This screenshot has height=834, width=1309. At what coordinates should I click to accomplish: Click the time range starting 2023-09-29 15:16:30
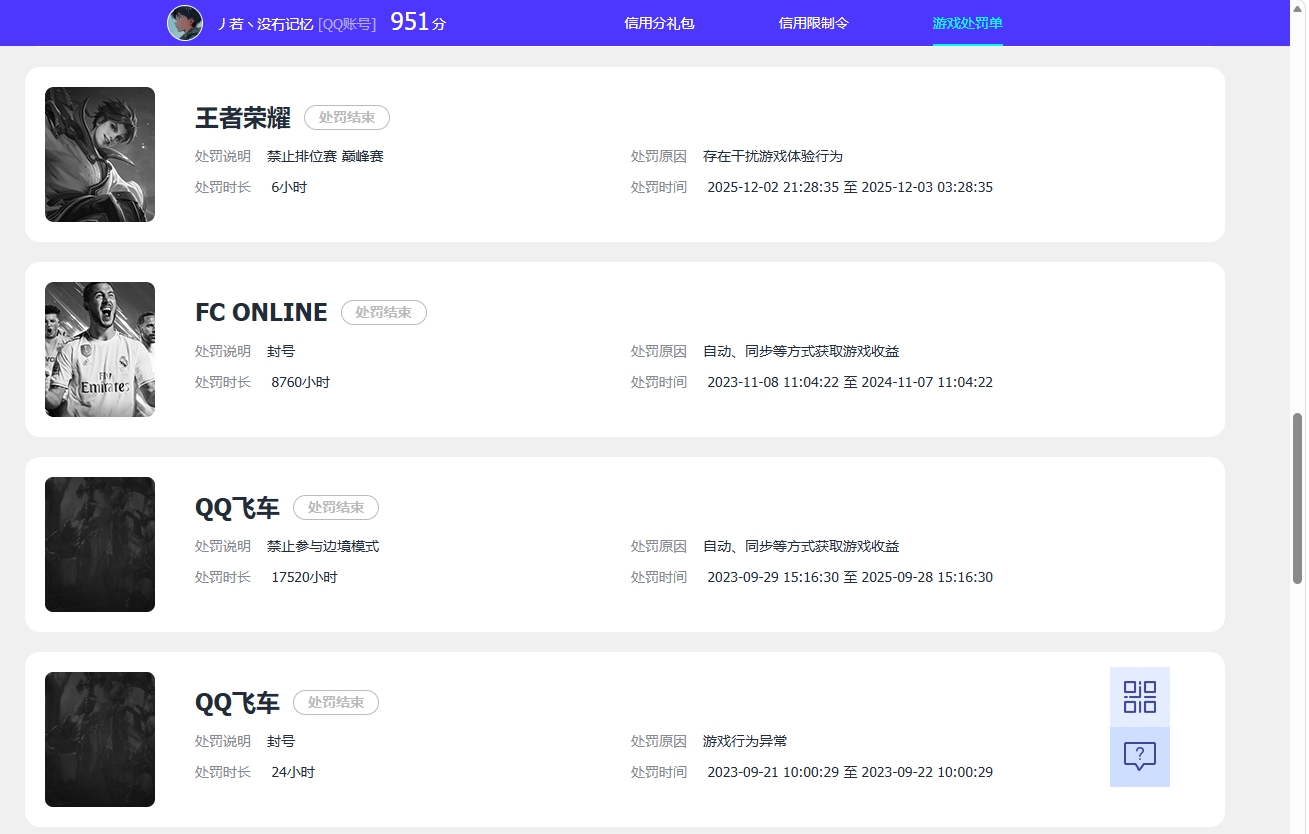pyautogui.click(x=850, y=578)
